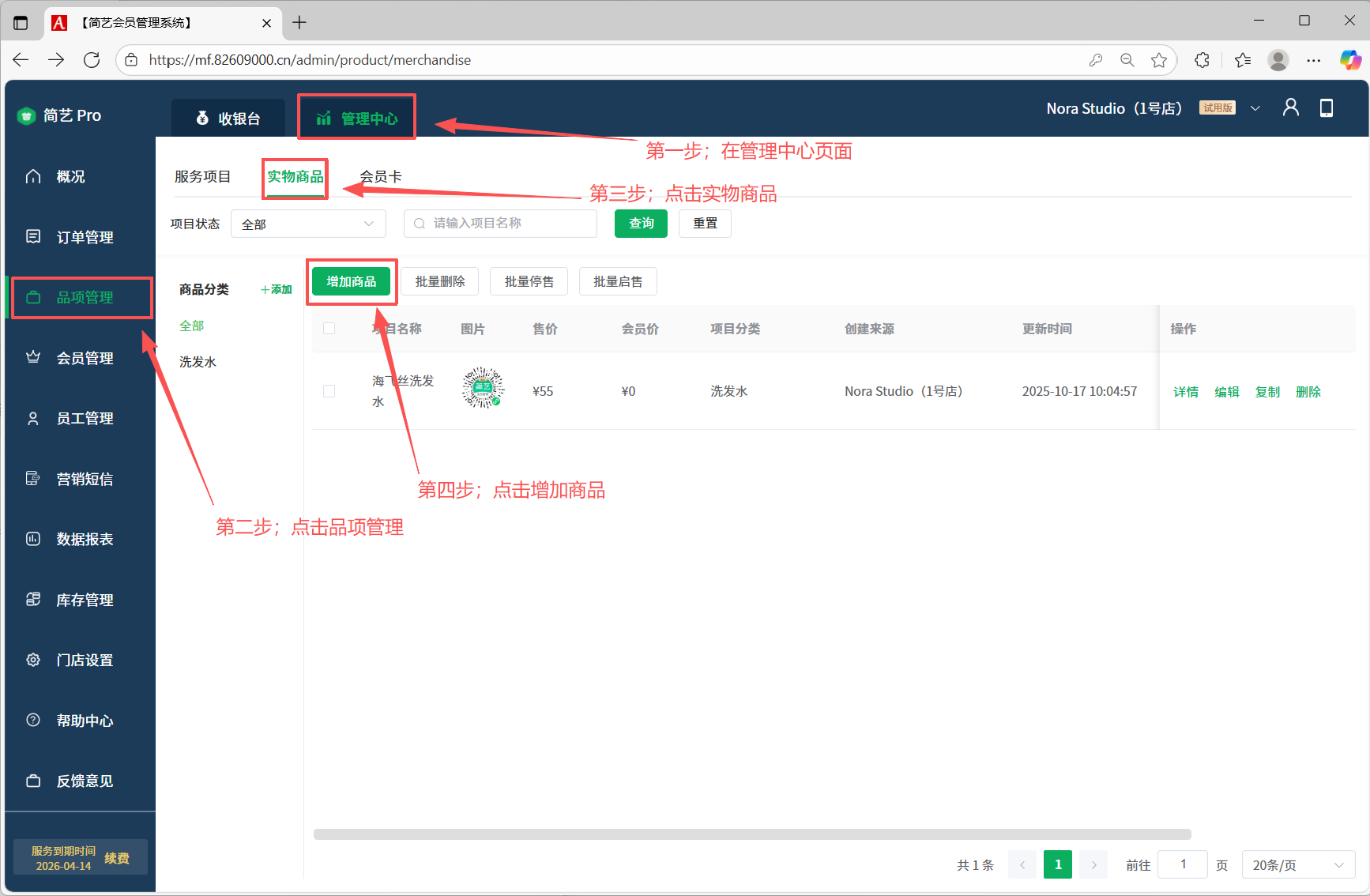Switch to 管理中心 tab
Screen dimensions: 1370x896
(x=357, y=119)
